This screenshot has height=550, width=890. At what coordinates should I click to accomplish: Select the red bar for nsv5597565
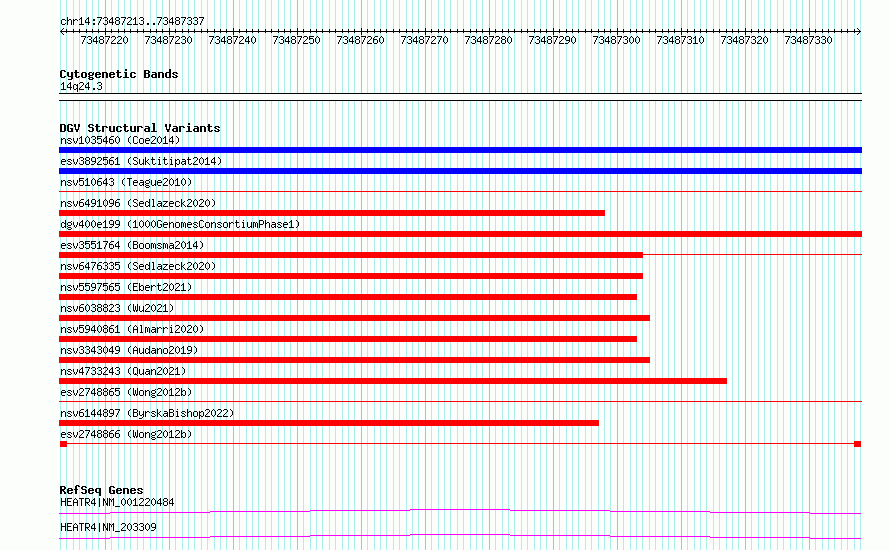coord(348,297)
